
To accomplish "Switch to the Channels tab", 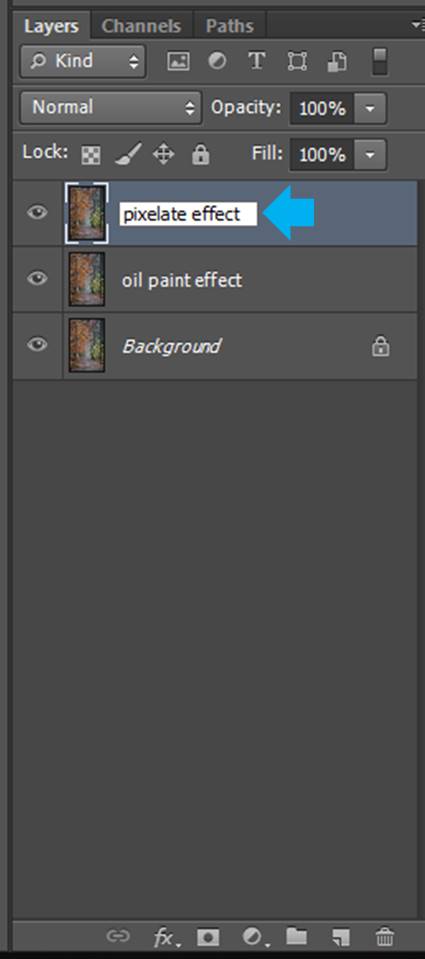I will [141, 26].
